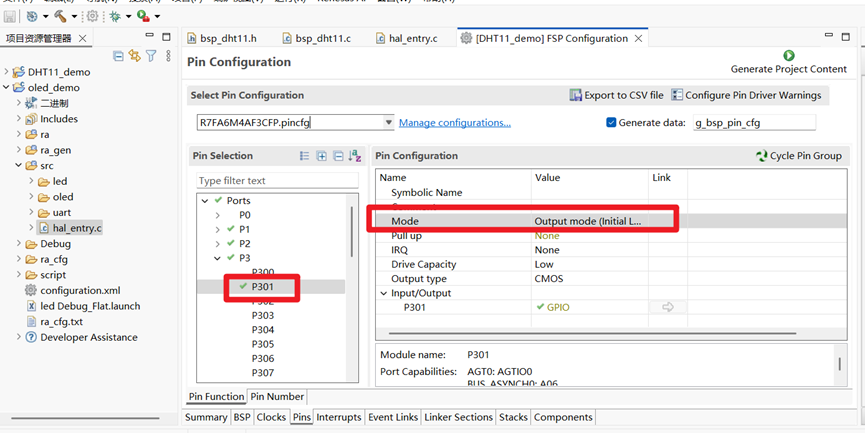Collapse all in project explorer

(118, 56)
